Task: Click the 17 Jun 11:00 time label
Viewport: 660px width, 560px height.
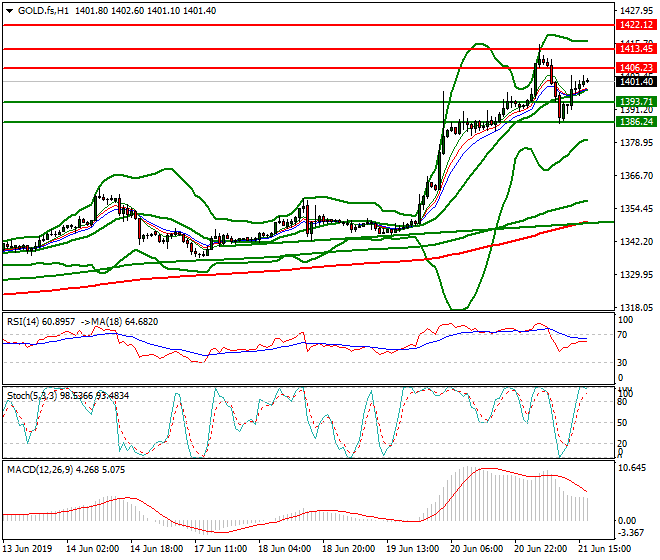Action: coord(221,549)
